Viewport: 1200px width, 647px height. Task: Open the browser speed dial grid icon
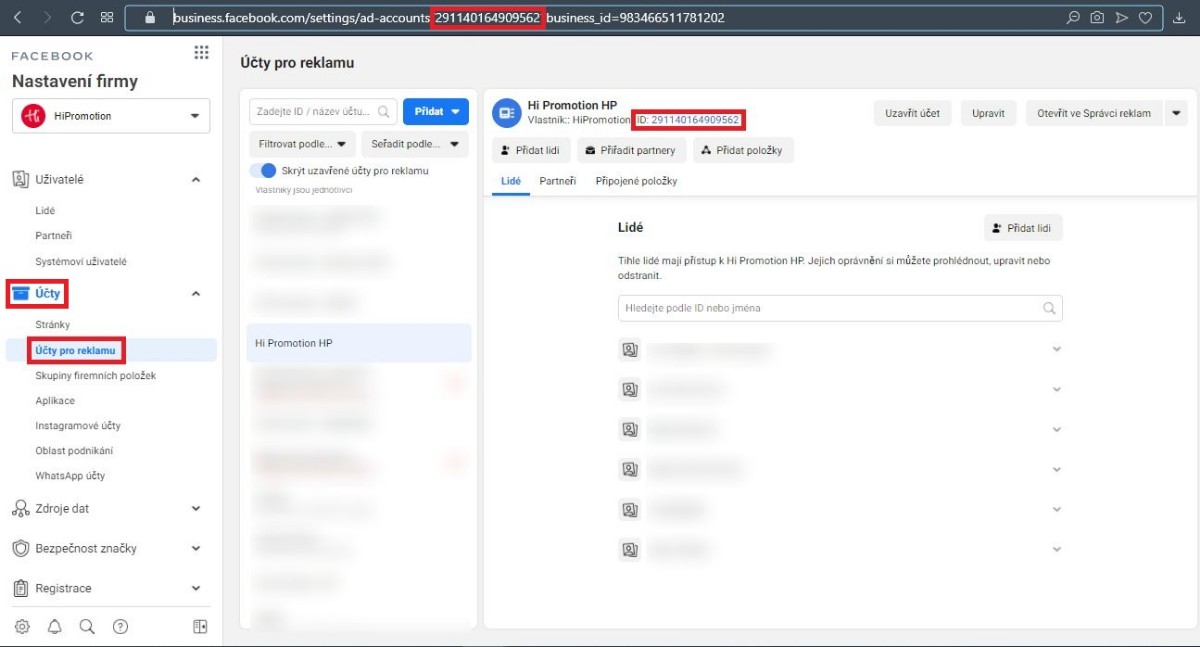click(107, 17)
